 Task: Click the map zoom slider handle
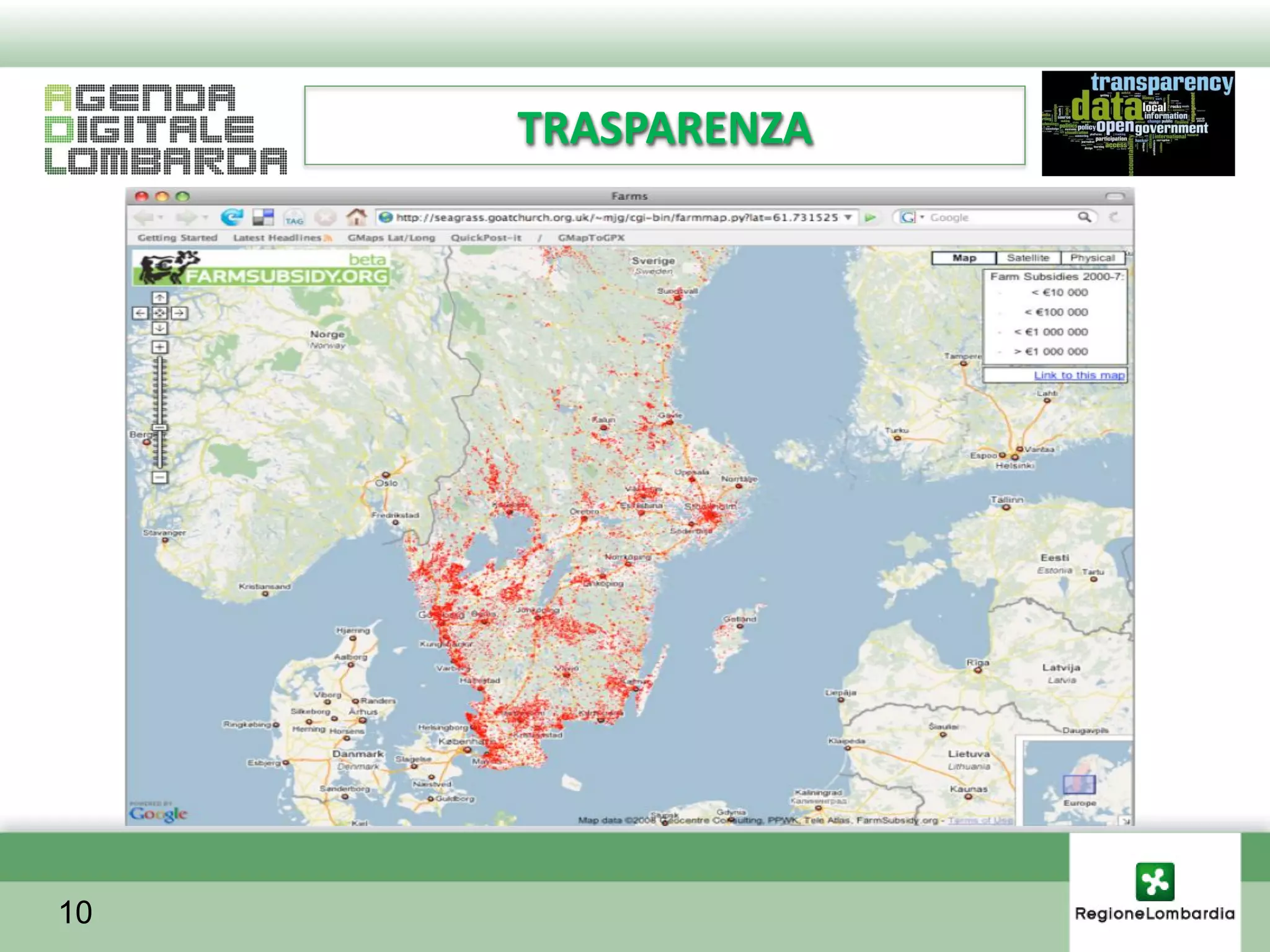click(x=160, y=428)
